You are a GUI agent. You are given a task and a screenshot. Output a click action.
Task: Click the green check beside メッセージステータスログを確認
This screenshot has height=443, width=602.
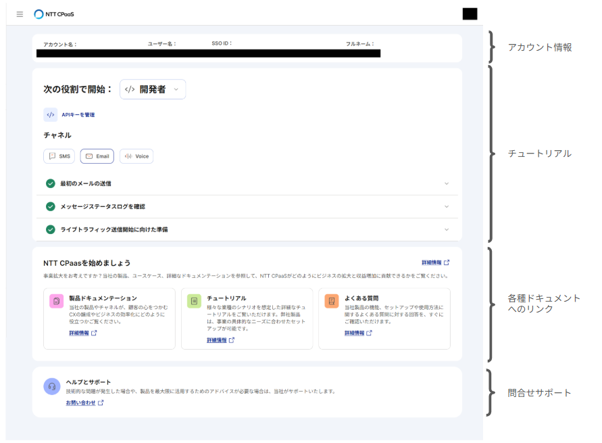point(50,207)
